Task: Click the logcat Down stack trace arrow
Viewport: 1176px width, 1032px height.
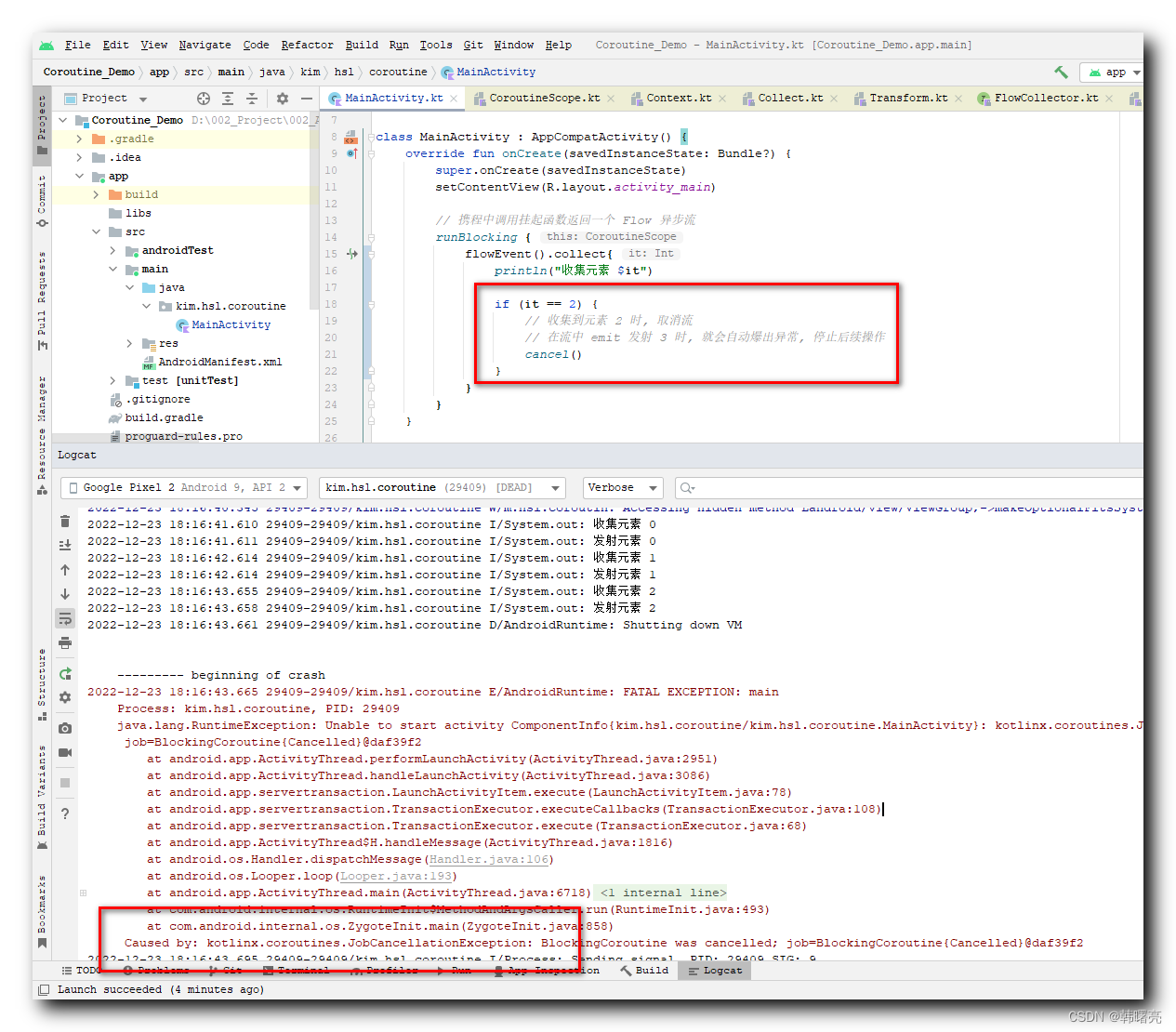Action: 65,594
